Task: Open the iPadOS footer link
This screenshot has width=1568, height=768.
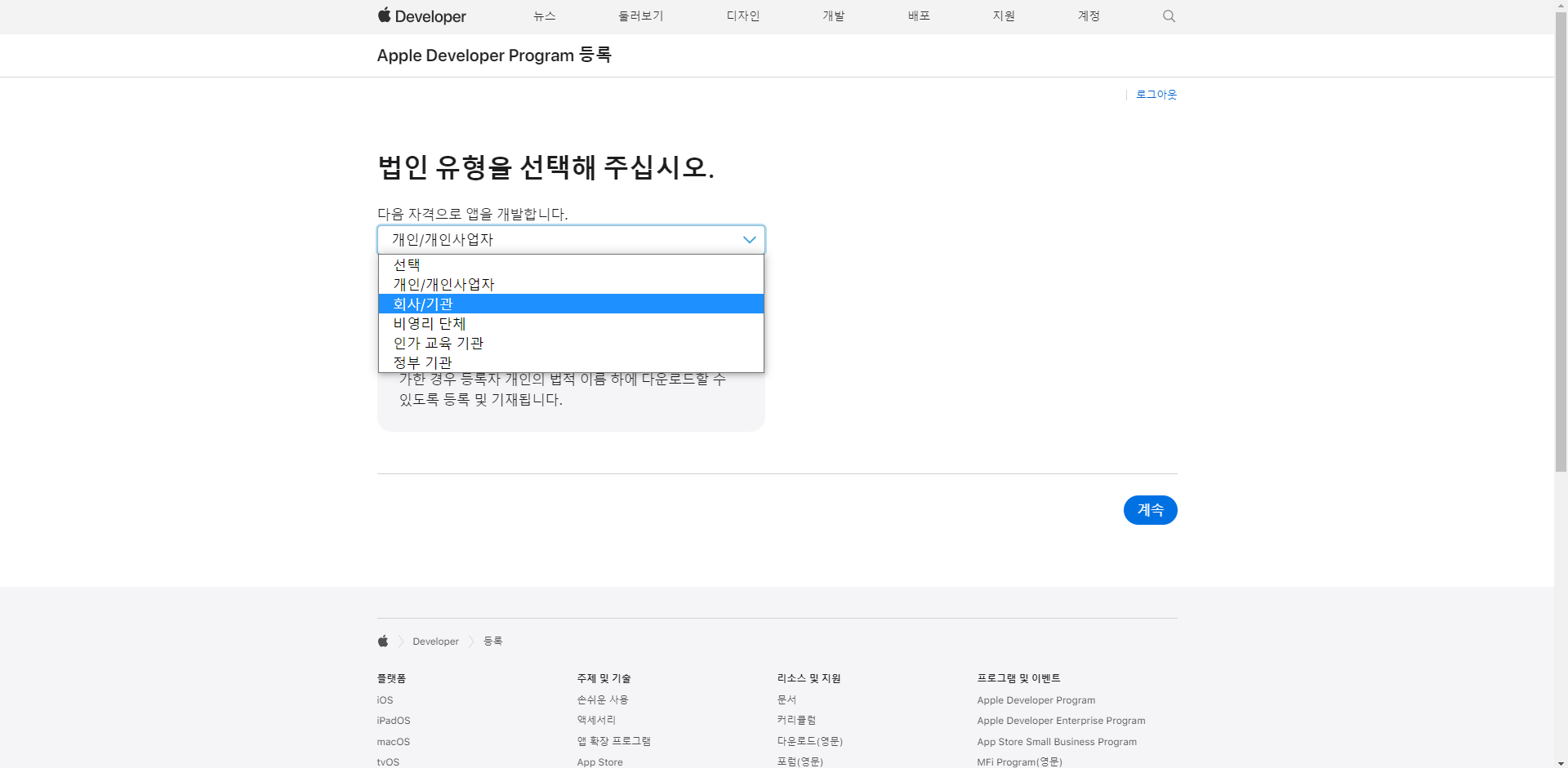Action: (x=394, y=721)
